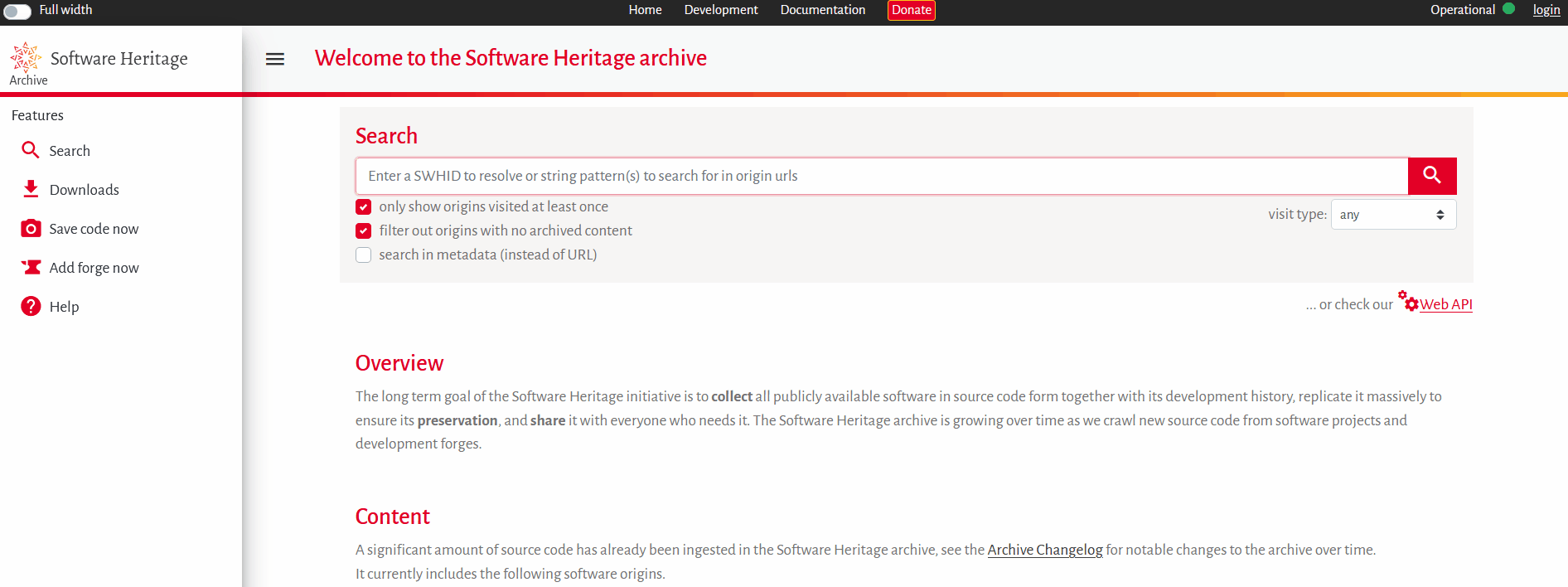
Task: Click the login link
Action: click(1546, 10)
